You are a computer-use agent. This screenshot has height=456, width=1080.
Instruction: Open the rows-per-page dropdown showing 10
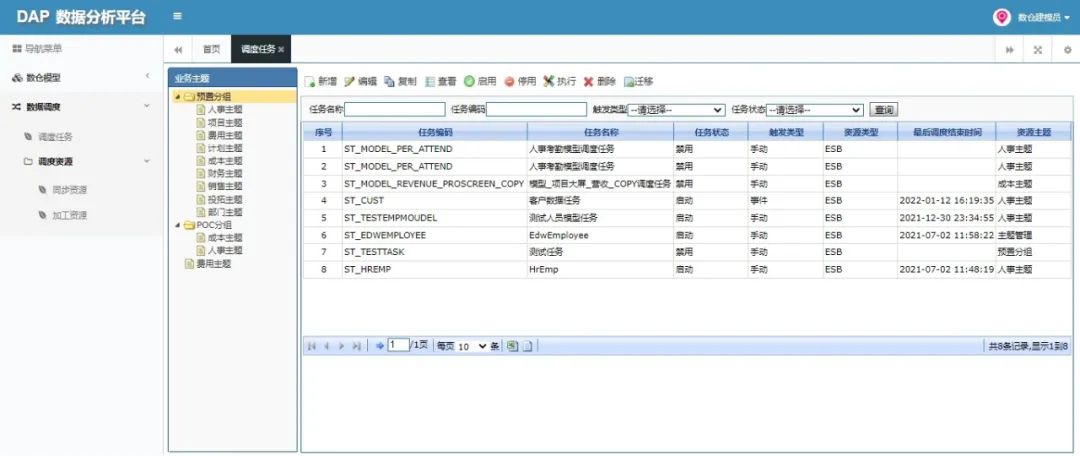(472, 346)
